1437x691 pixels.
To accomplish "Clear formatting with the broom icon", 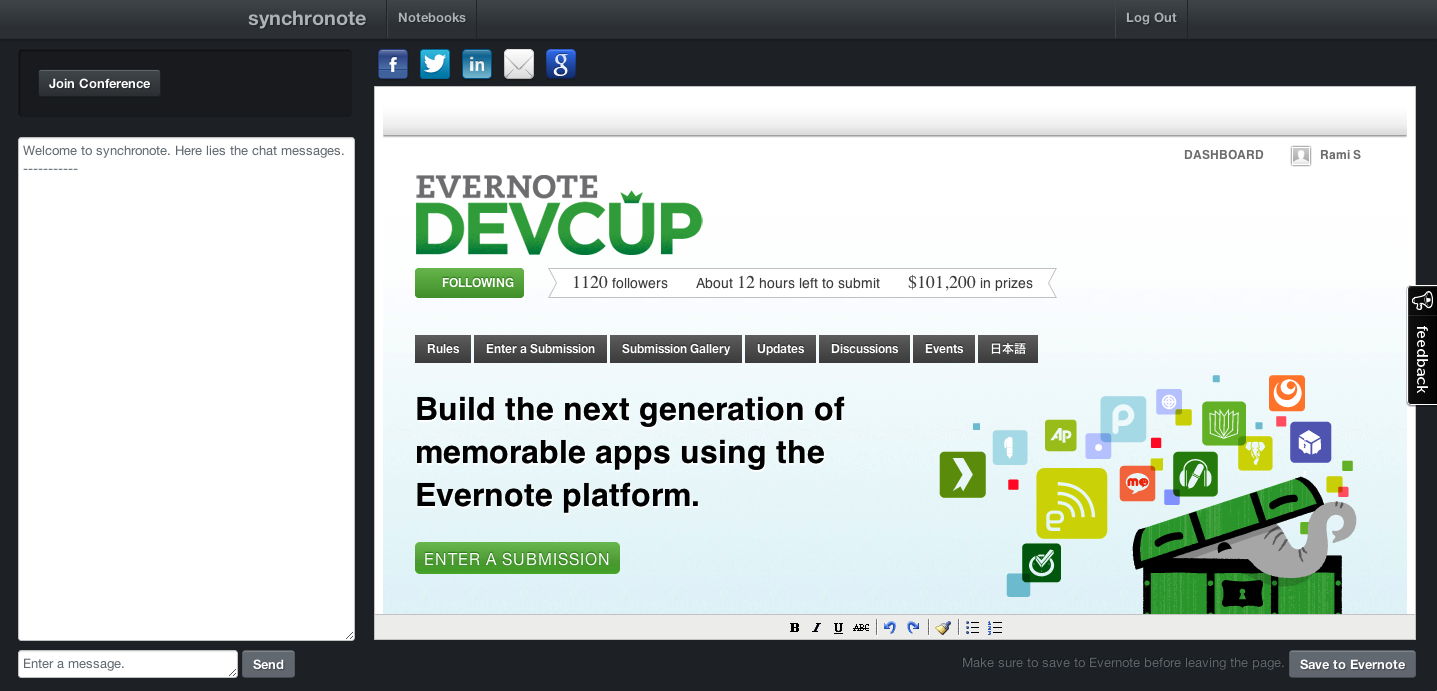I will coord(943,628).
